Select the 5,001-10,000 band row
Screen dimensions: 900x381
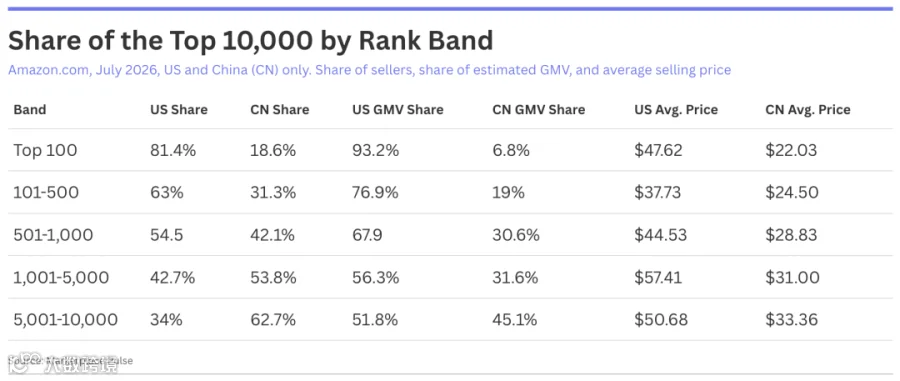tap(450, 320)
